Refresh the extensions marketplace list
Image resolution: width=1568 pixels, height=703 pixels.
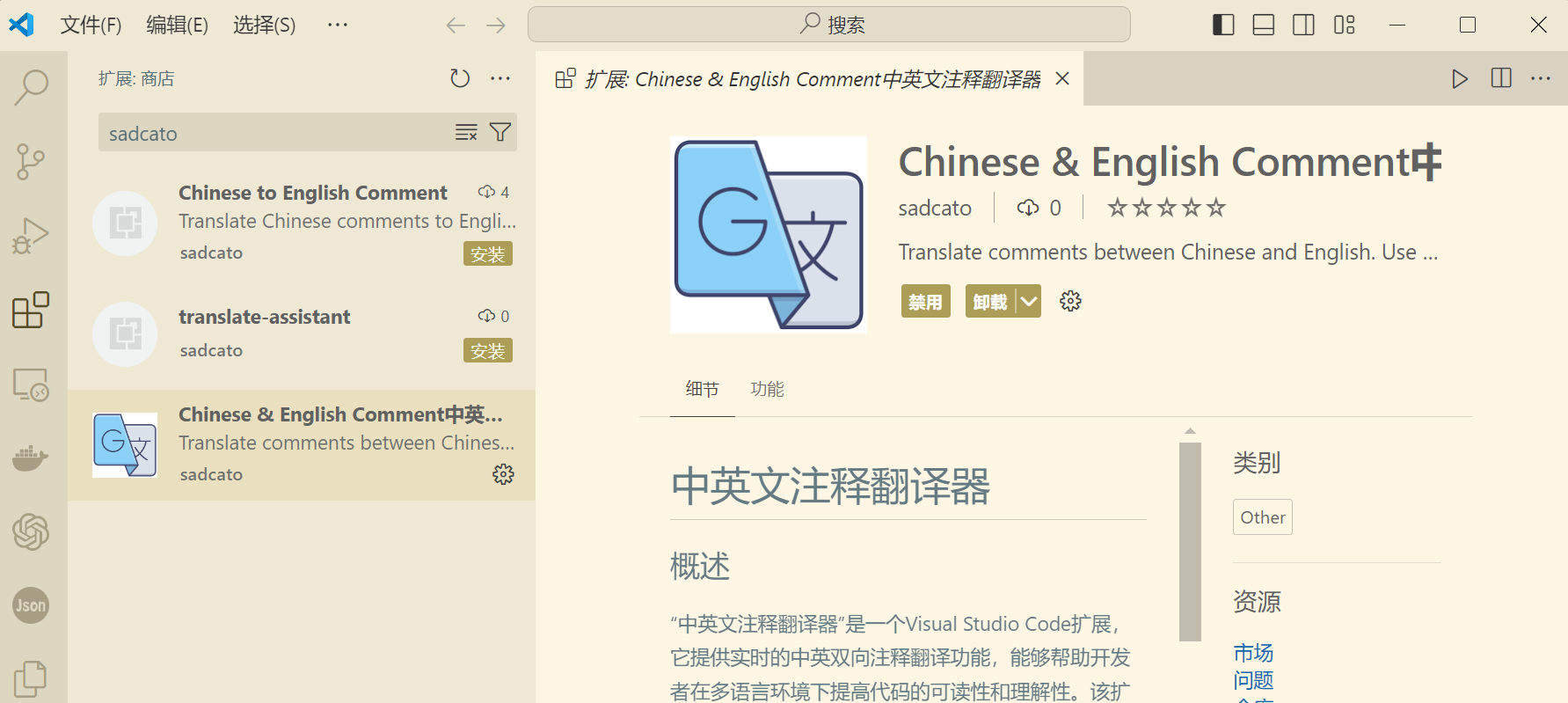click(x=460, y=78)
